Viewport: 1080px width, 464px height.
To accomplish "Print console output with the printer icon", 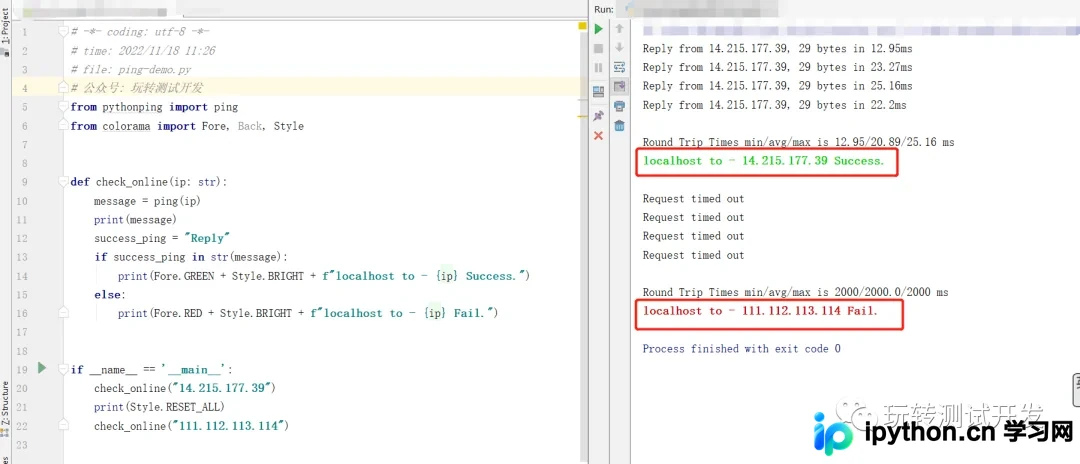I will point(619,106).
